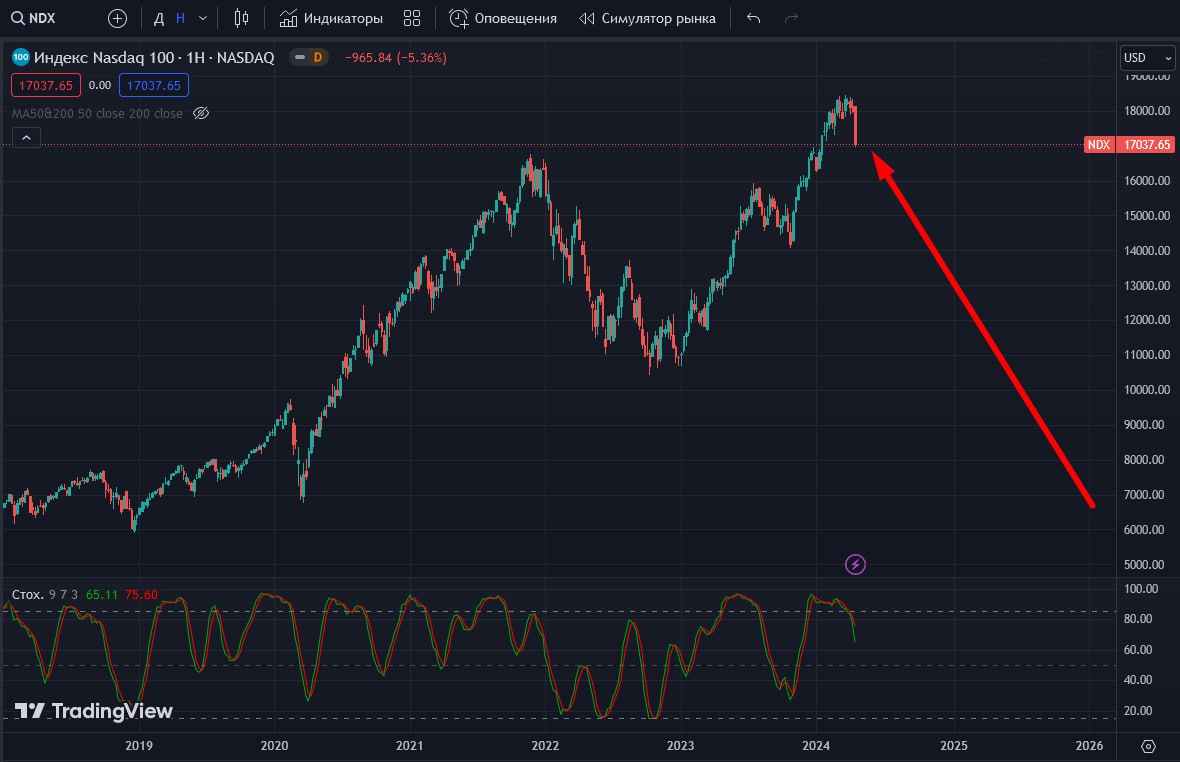Open Индикаторы indicators menu

[331, 18]
